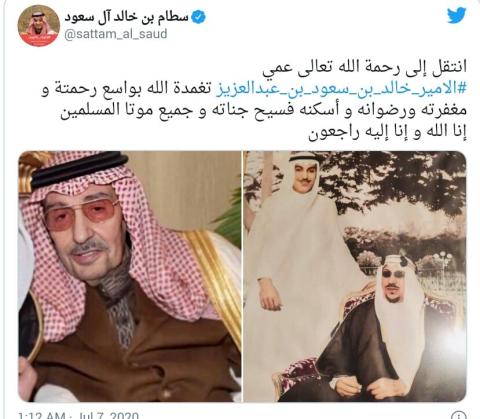Click the tweet's first line انتقل إلى رحمة الله
The height and width of the screenshot is (419, 480).
tap(365, 67)
